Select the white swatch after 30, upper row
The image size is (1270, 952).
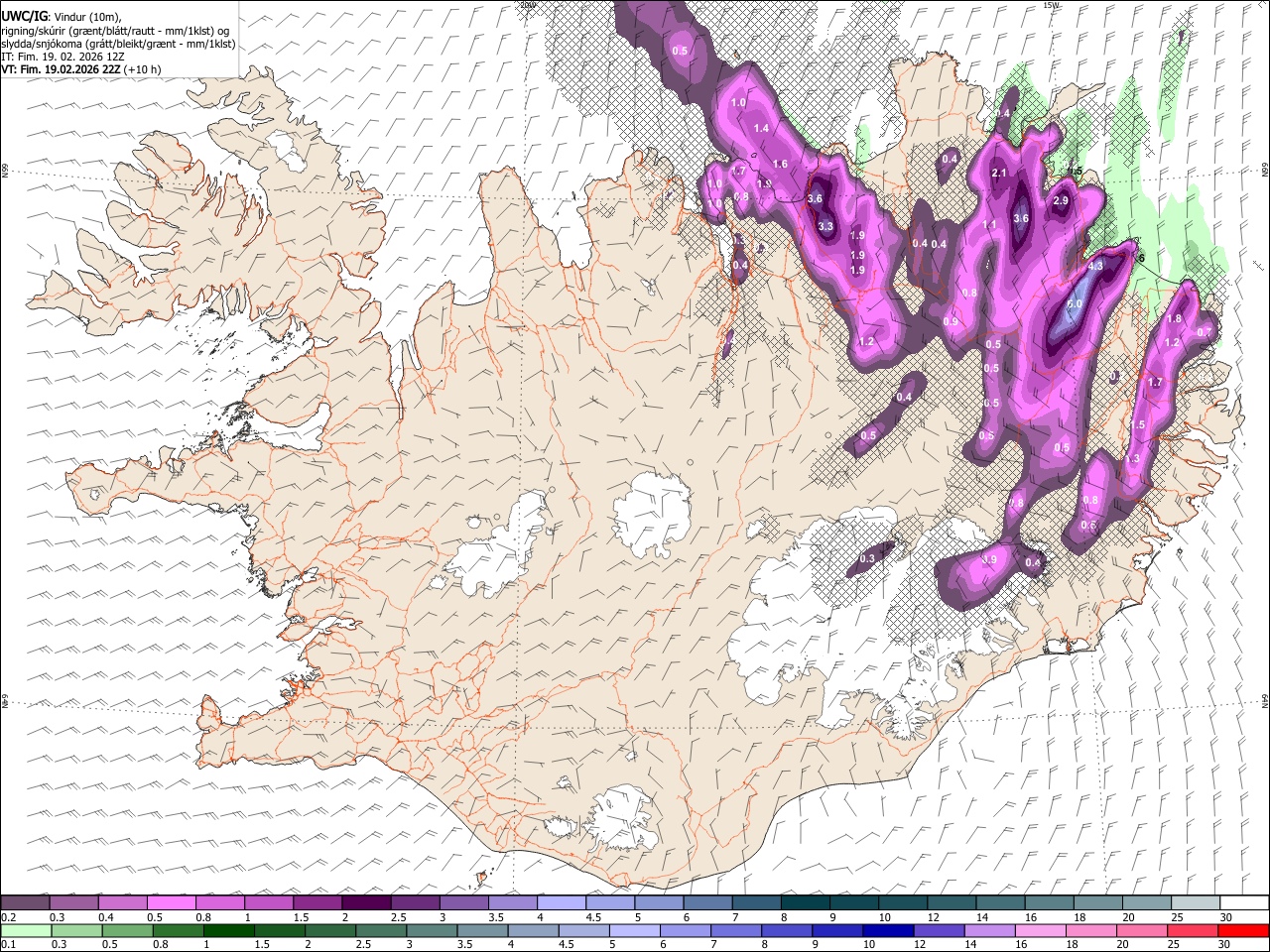[1244, 902]
